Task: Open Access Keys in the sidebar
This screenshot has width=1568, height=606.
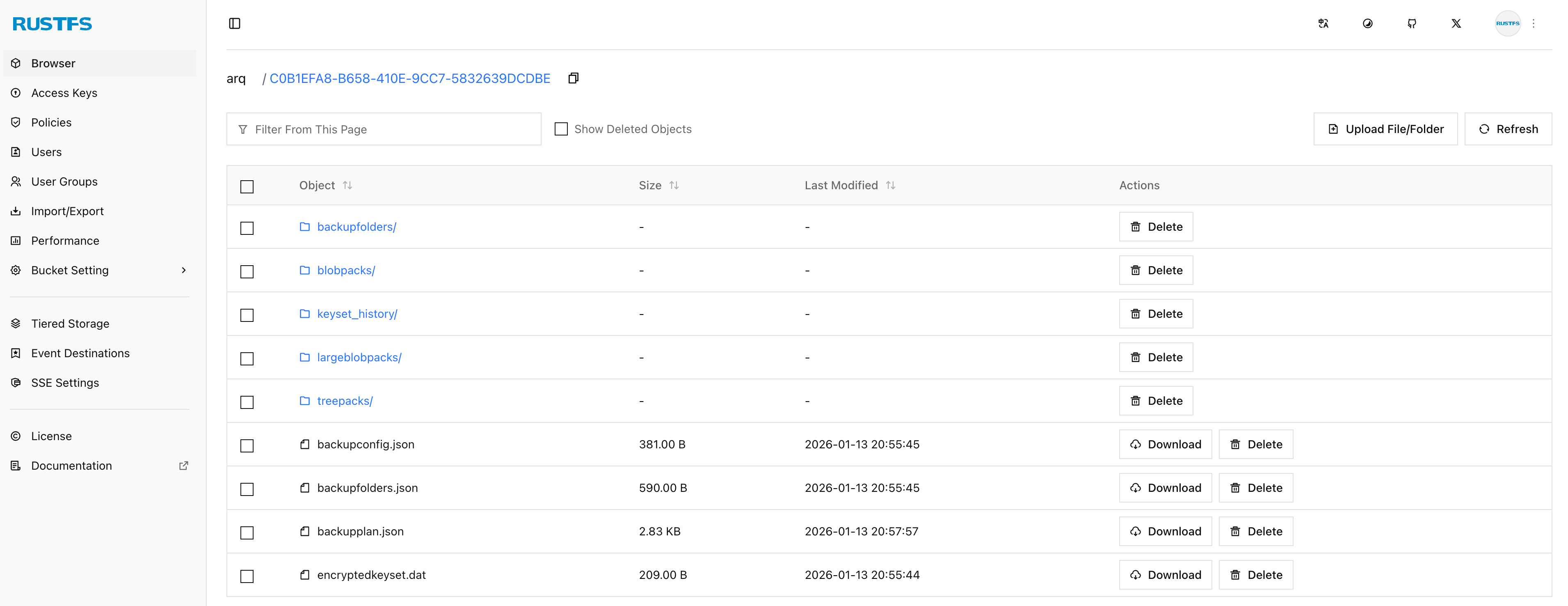Action: (64, 92)
